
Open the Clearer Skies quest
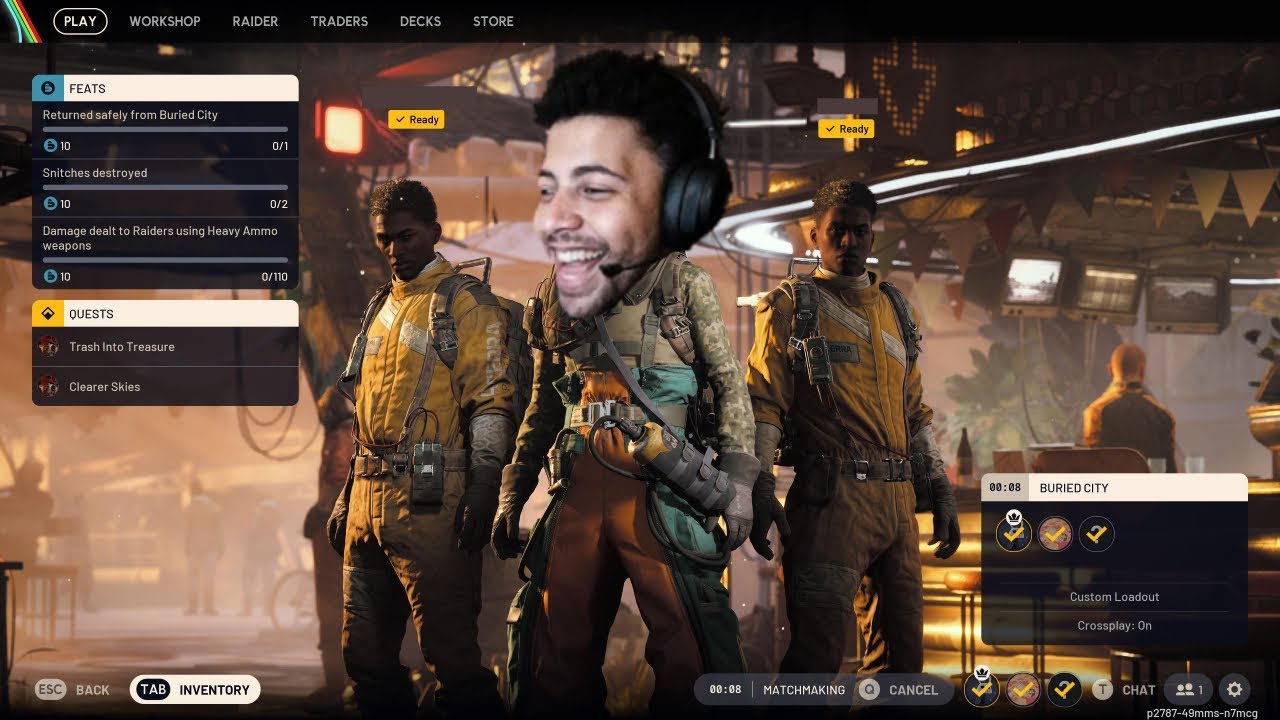pos(165,386)
